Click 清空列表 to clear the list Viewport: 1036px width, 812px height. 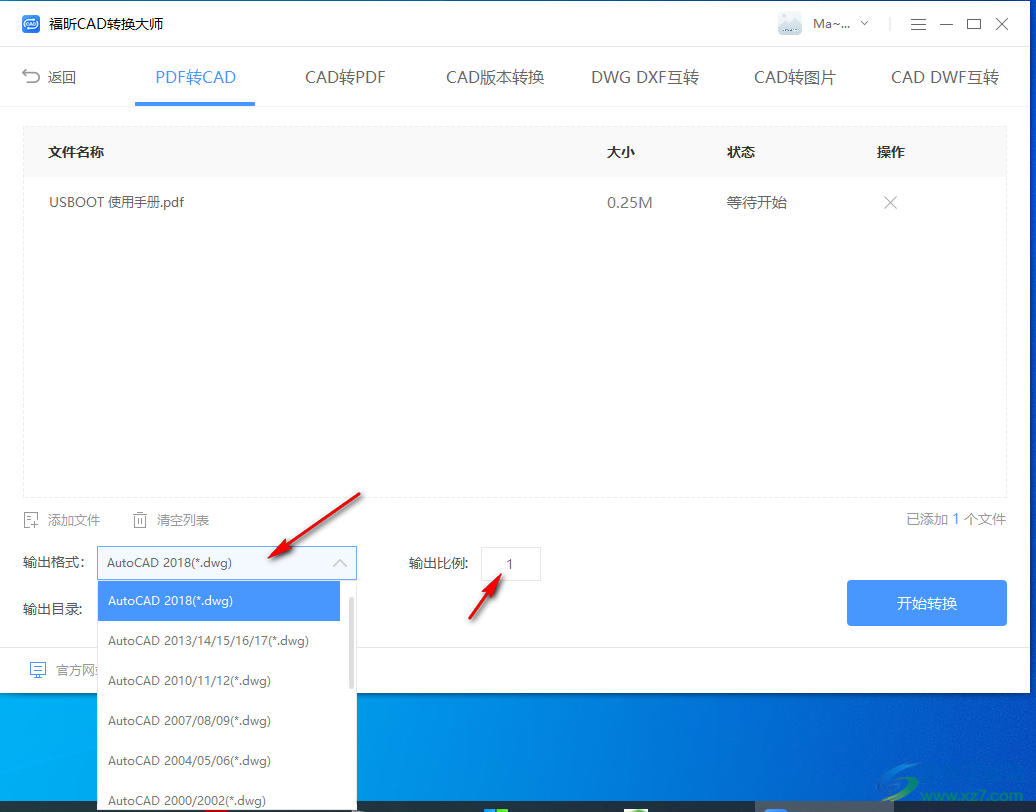(170, 520)
